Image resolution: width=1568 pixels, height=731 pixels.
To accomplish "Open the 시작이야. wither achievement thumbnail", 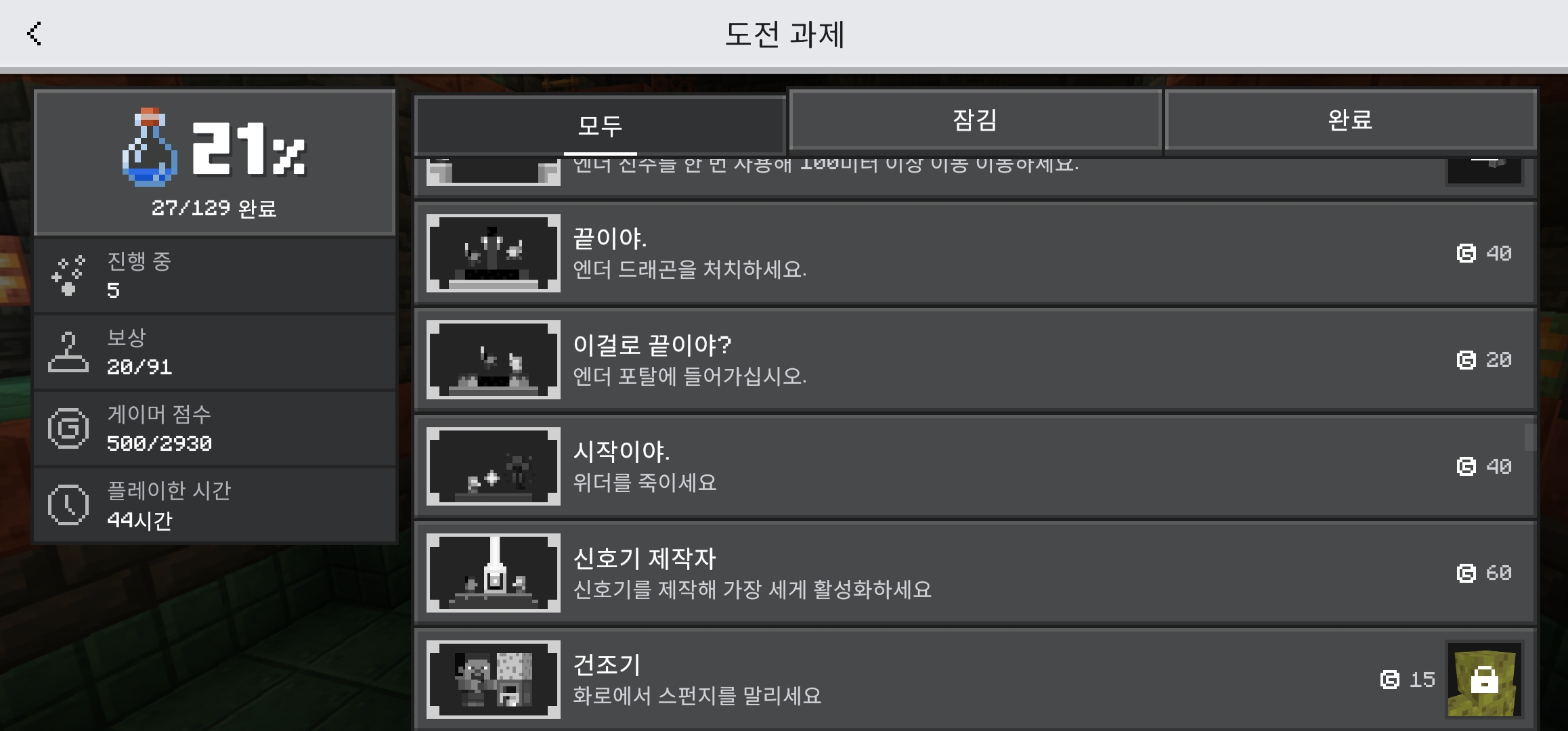I will point(494,466).
